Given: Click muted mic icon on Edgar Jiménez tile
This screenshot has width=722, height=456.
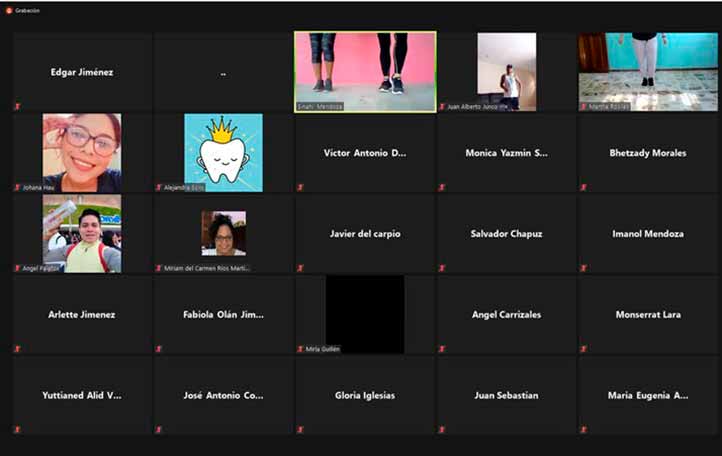Looking at the screenshot, I should click(x=17, y=106).
